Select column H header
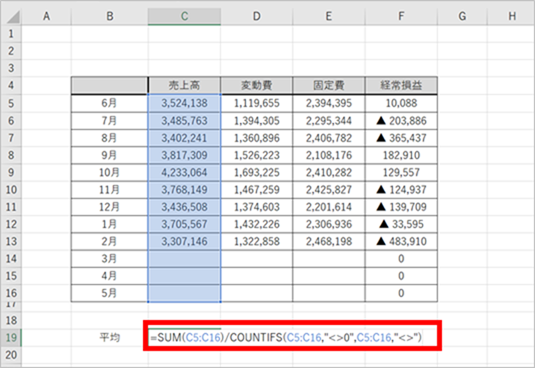This screenshot has width=535, height=368. coord(511,16)
